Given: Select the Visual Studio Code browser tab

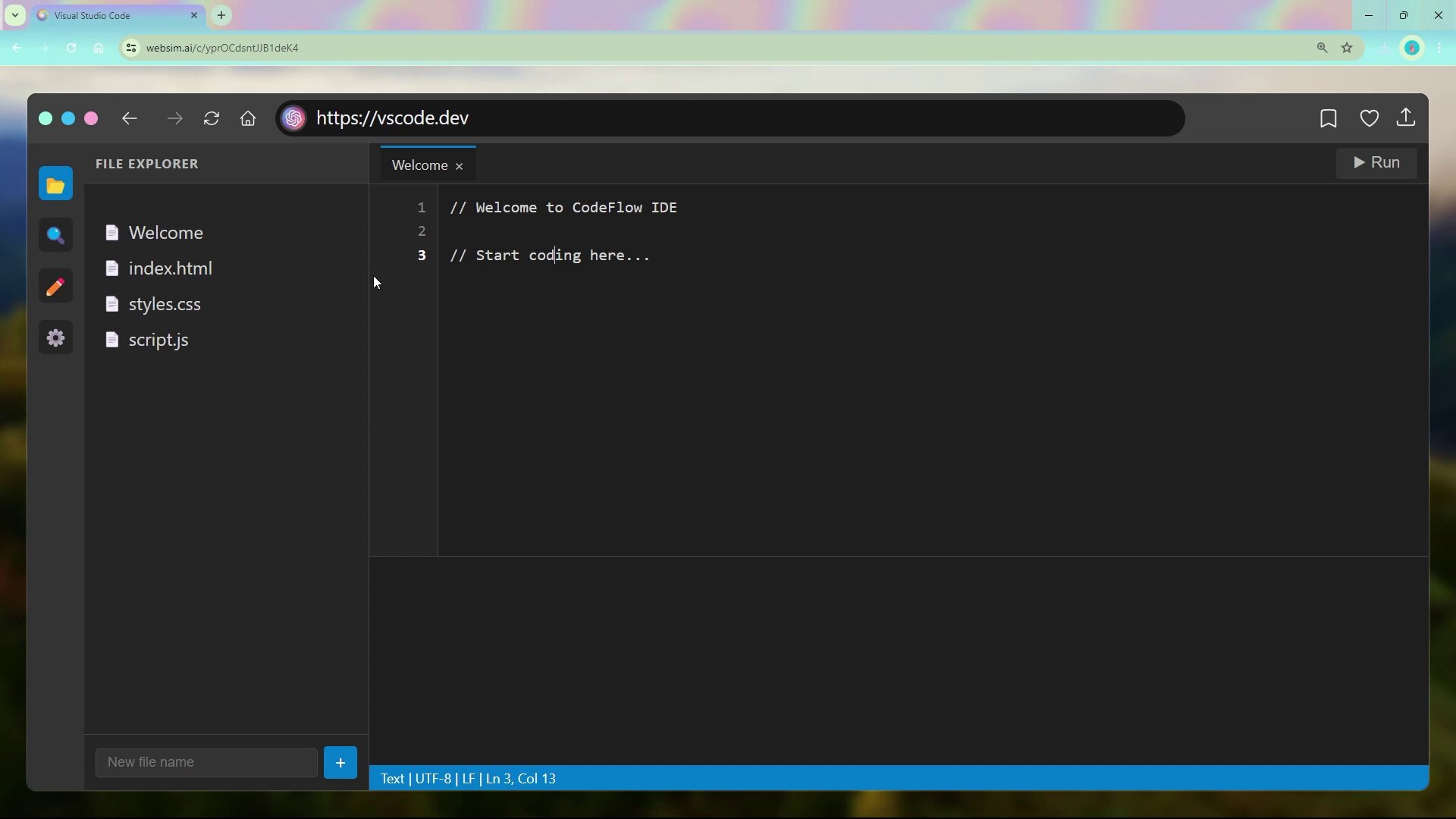Looking at the screenshot, I should pos(118,15).
